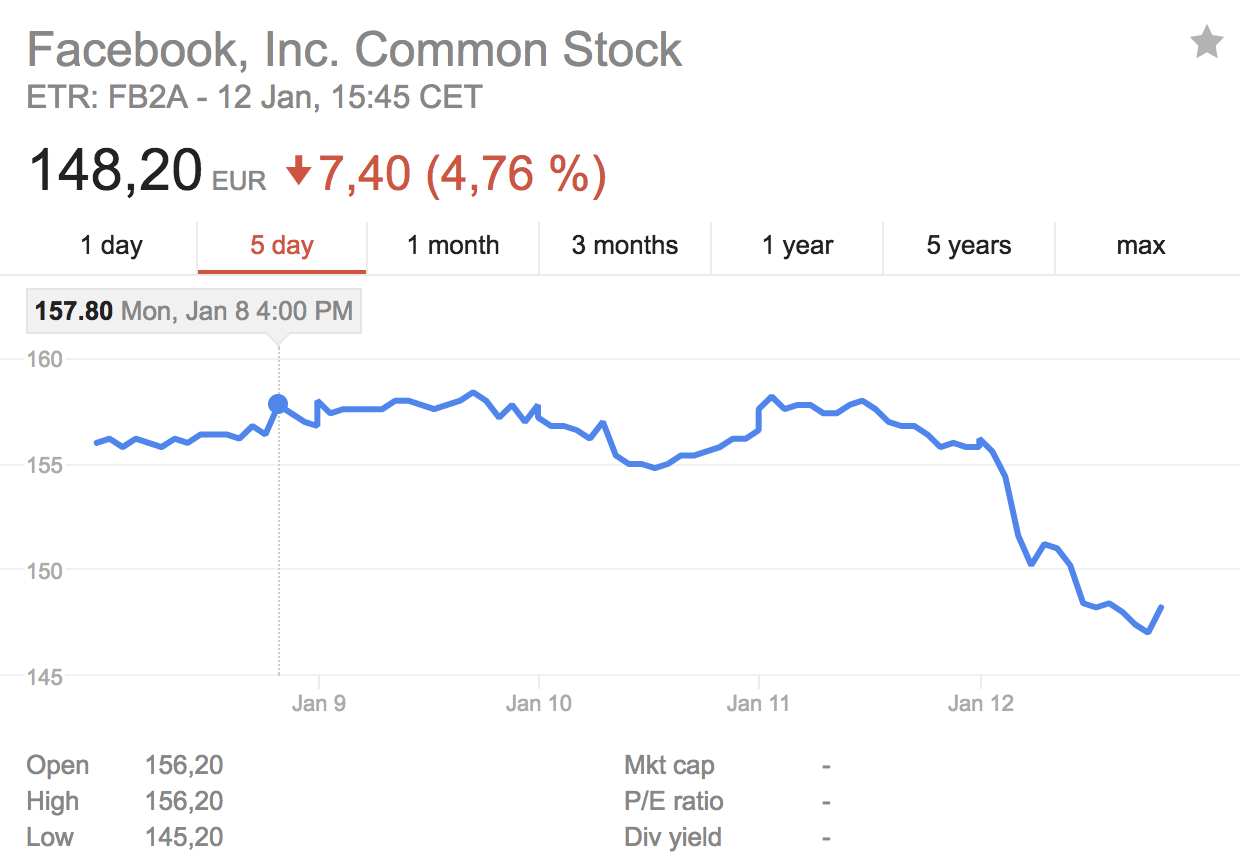Image resolution: width=1240 pixels, height=864 pixels.
Task: View the 1 year performance chart
Action: coord(796,245)
